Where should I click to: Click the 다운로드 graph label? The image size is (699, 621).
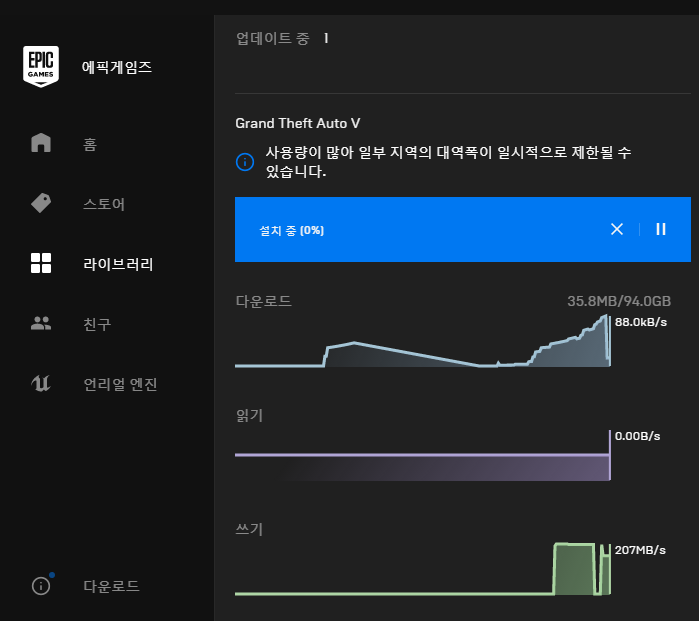[x=263, y=301]
